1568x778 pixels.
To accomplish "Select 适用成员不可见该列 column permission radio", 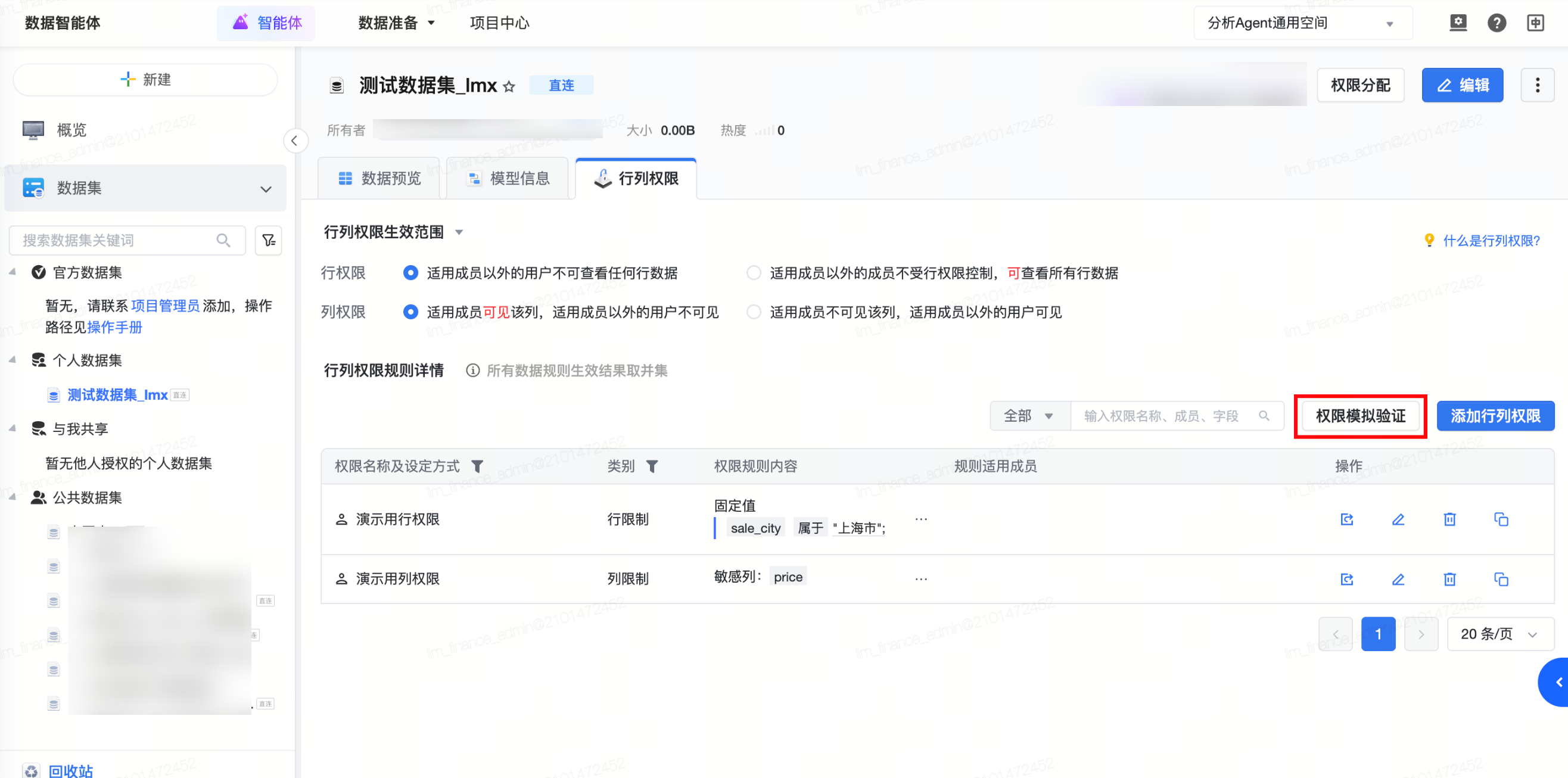I will pos(754,312).
